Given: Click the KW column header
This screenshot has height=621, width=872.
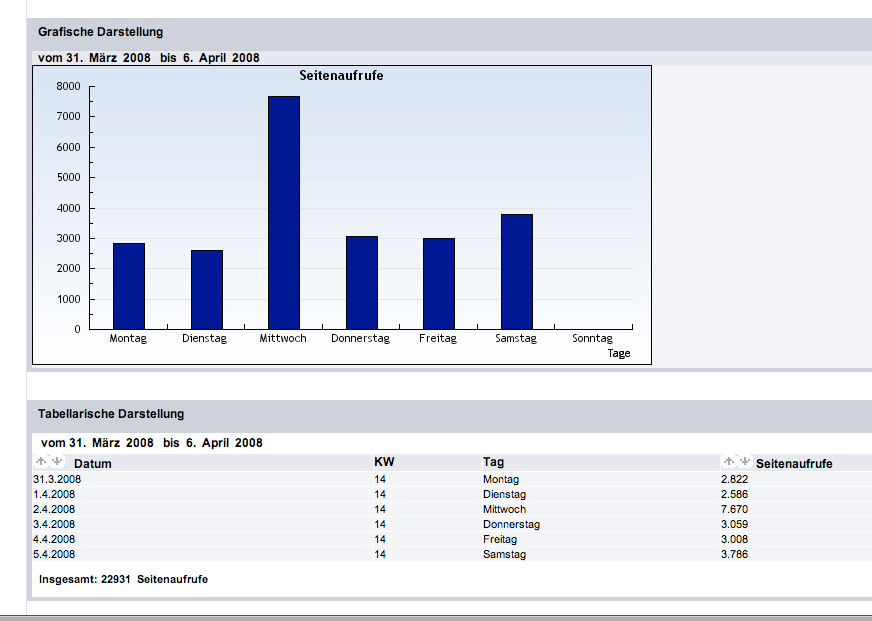Looking at the screenshot, I should pyautogui.click(x=384, y=462).
